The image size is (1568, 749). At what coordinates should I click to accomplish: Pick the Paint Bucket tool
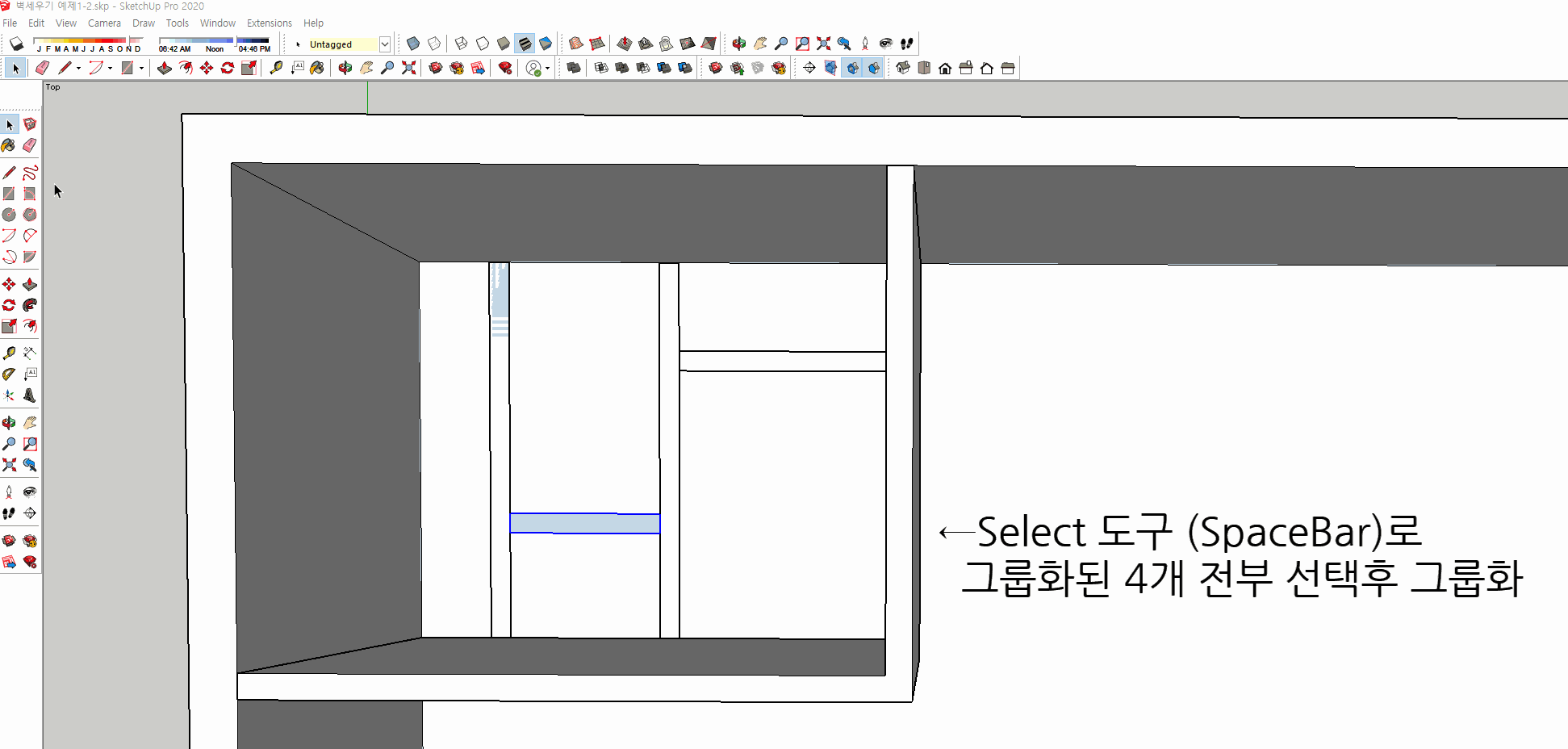pyautogui.click(x=10, y=144)
